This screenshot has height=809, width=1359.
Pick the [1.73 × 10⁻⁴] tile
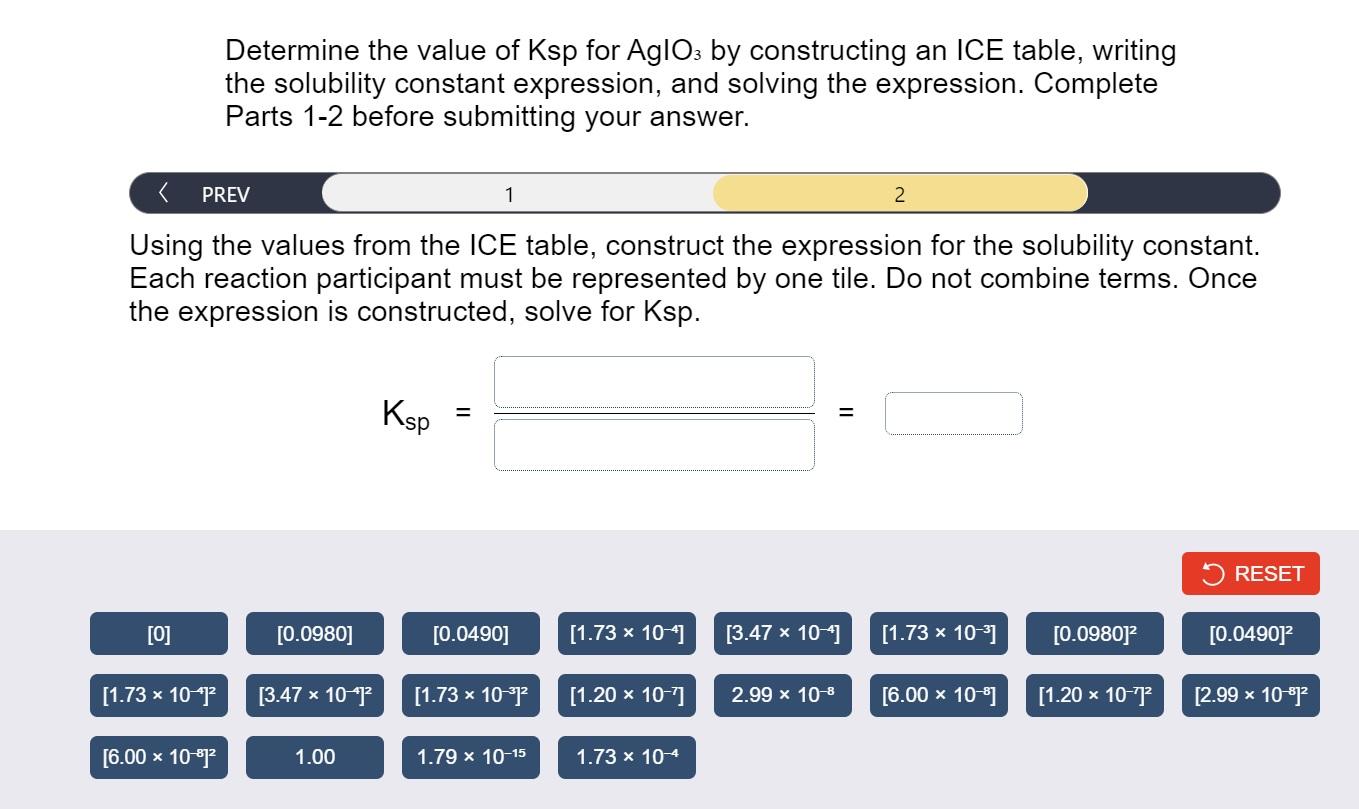(x=626, y=633)
